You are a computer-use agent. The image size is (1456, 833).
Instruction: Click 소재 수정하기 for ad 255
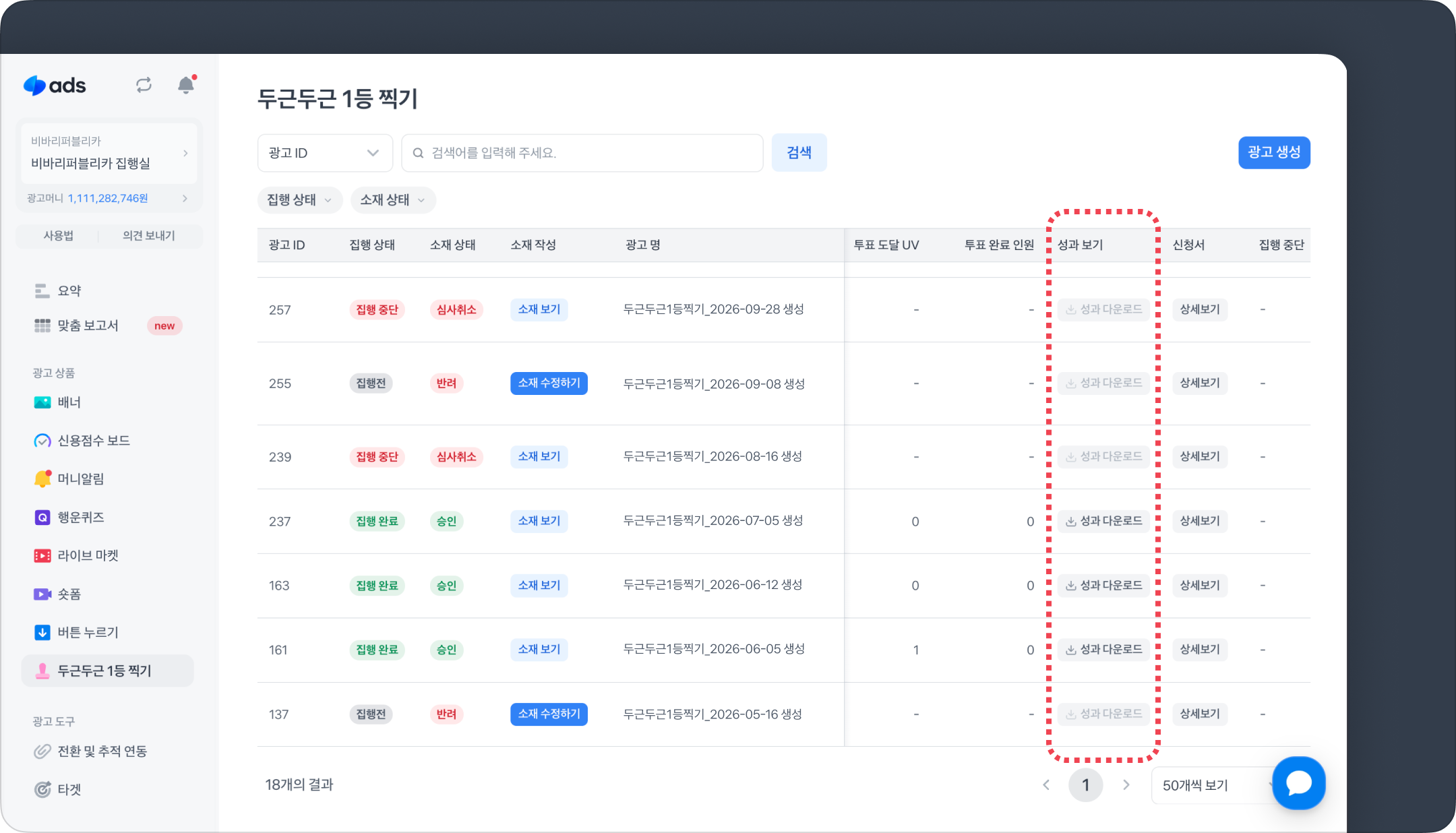549,383
